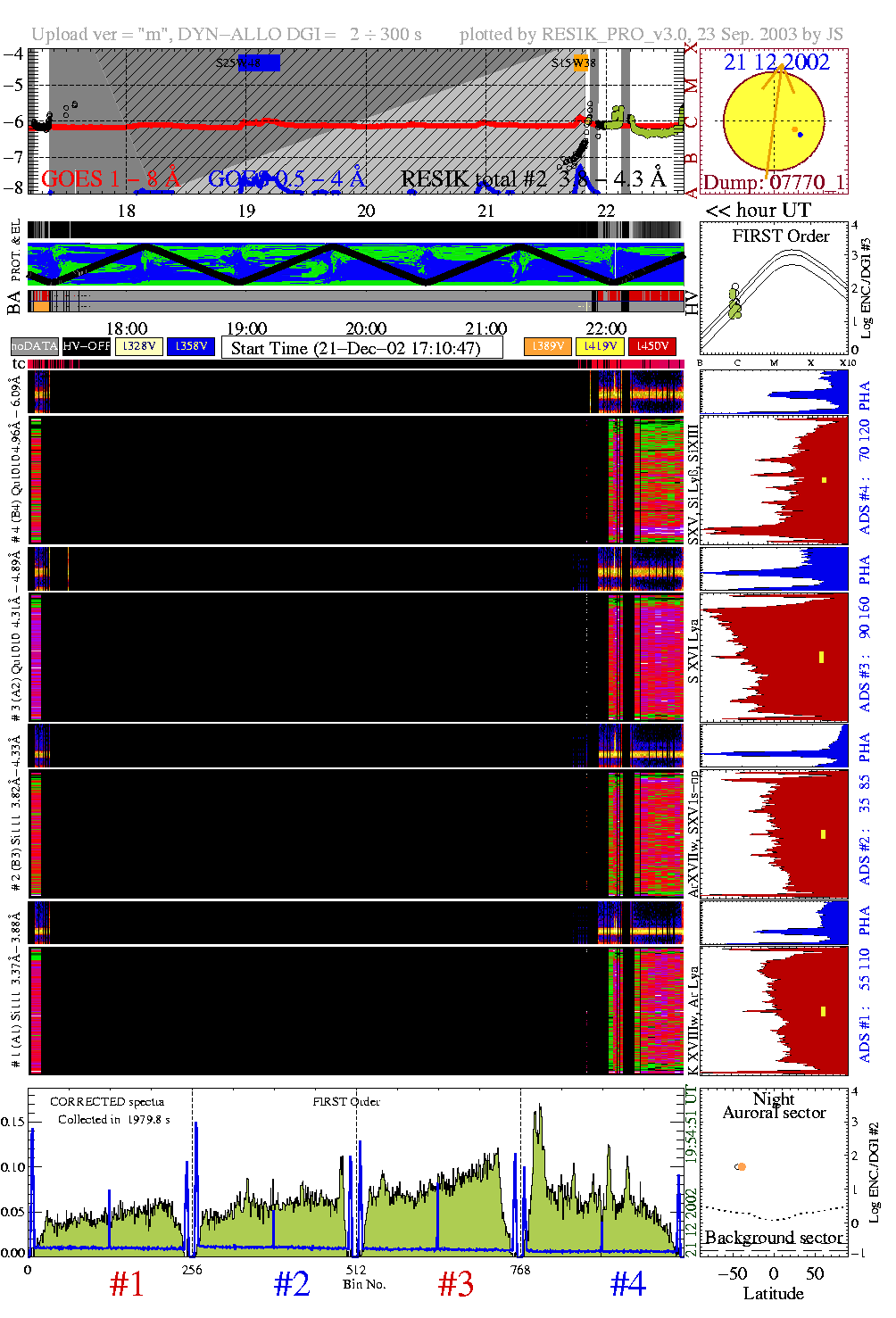Click the red 1450V voltage swatch

click(652, 346)
